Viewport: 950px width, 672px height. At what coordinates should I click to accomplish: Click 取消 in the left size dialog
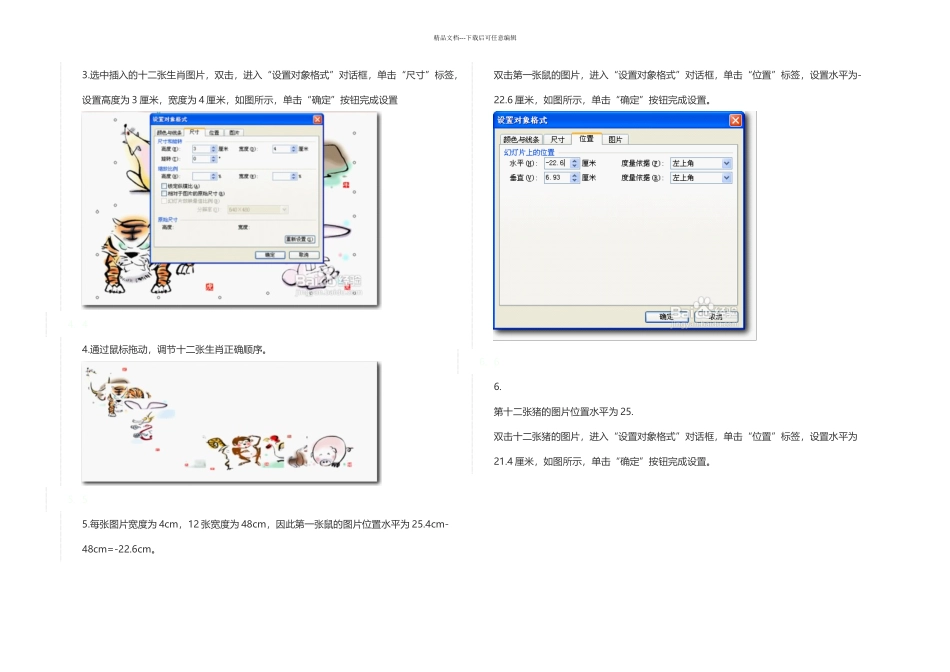tap(304, 255)
